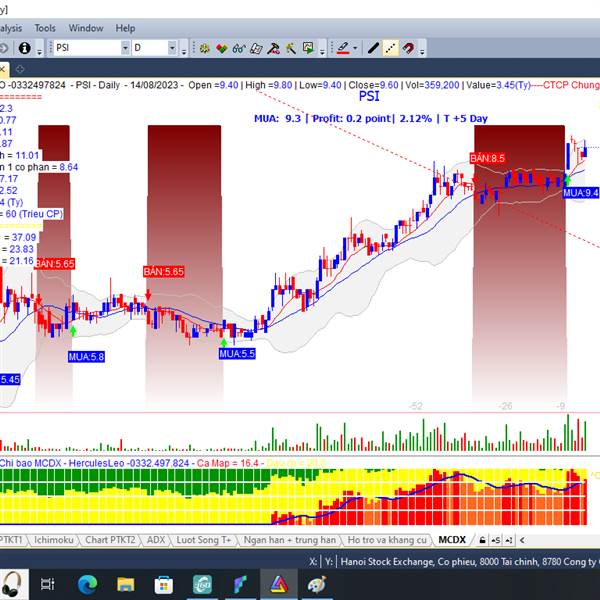The height and width of the screenshot is (600, 600).
Task: Click the red-green hearts icon
Action: 222,48
